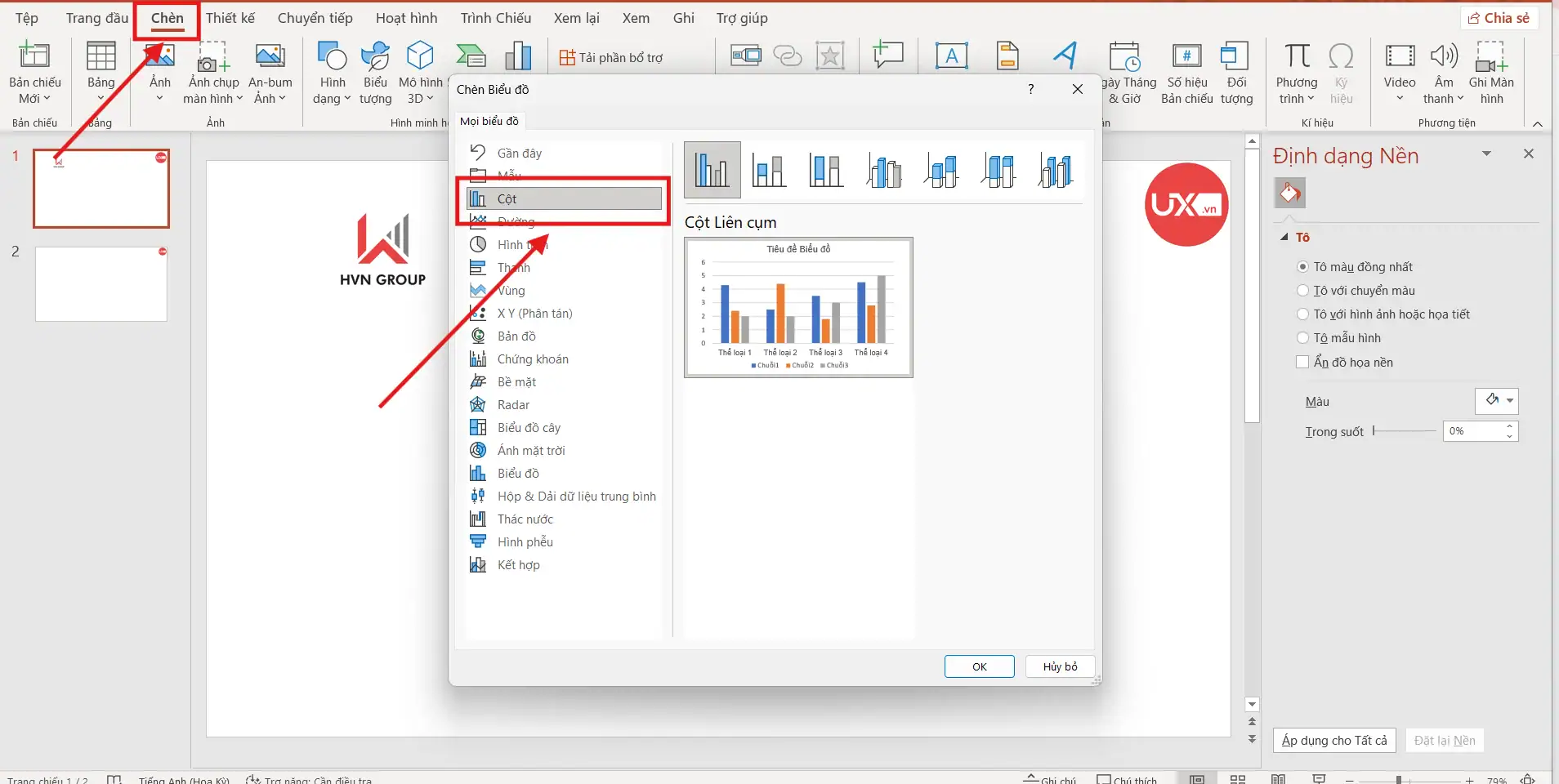The height and width of the screenshot is (784, 1559).
Task: Click the Radar chart type icon
Action: (478, 405)
